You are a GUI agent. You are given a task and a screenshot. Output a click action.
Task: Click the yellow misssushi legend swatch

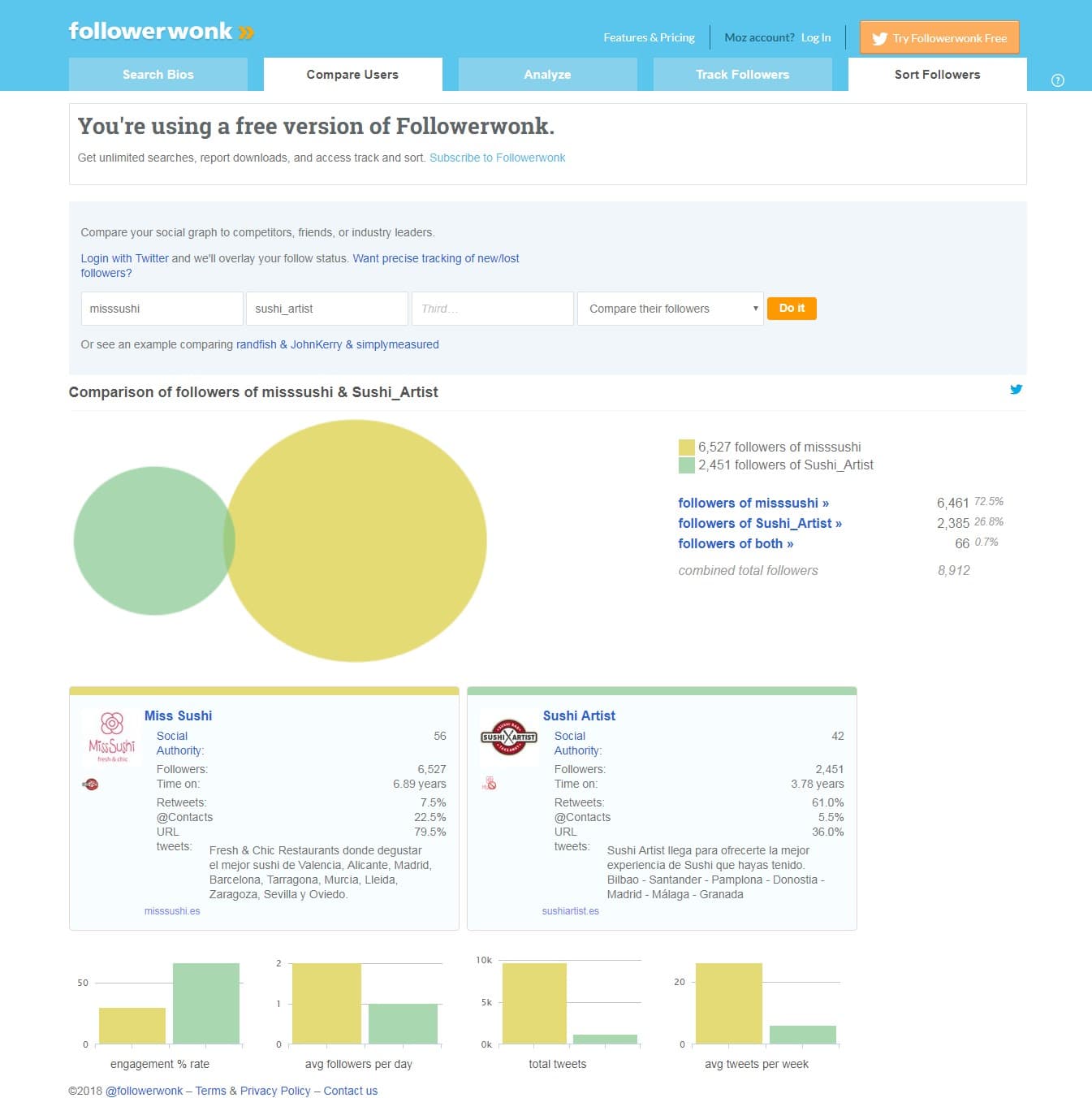click(x=686, y=447)
